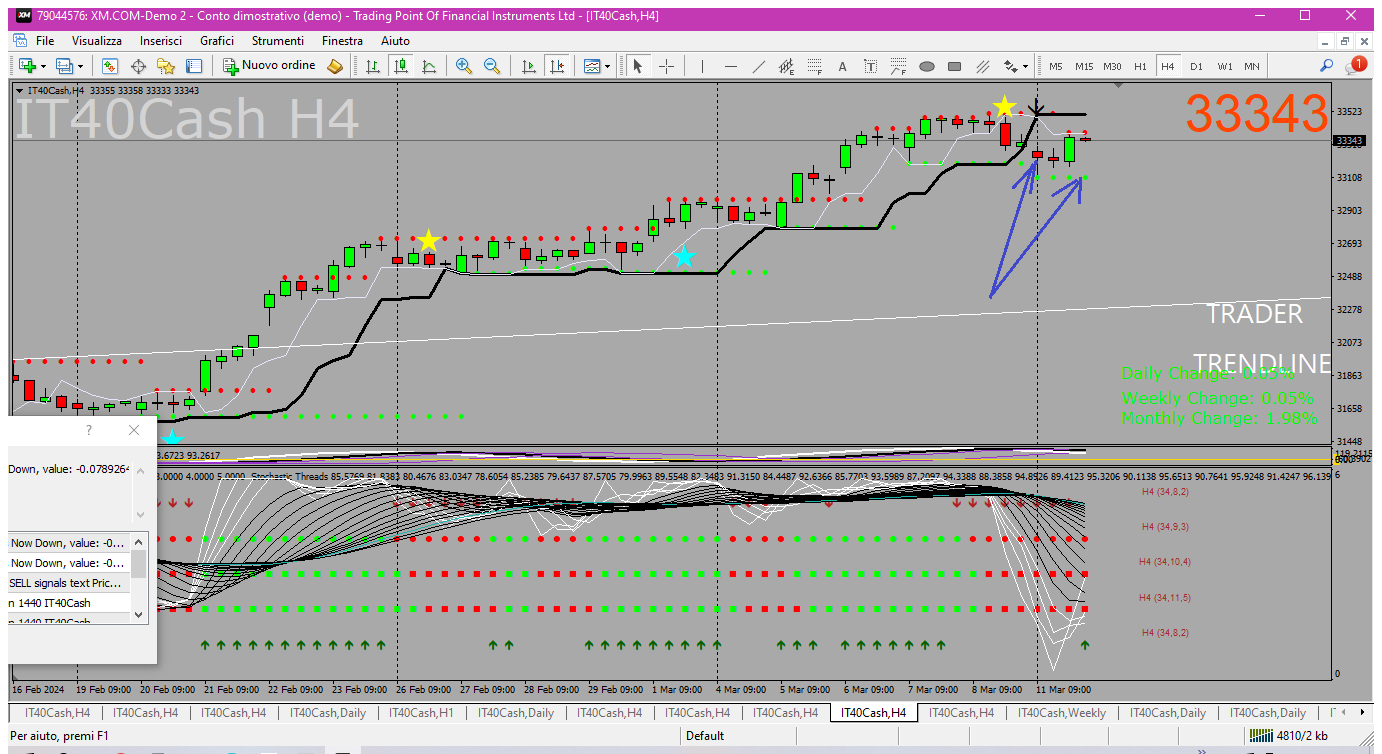This screenshot has height=754, width=1382.
Task: Open the search magnifier icon
Action: [1326, 66]
